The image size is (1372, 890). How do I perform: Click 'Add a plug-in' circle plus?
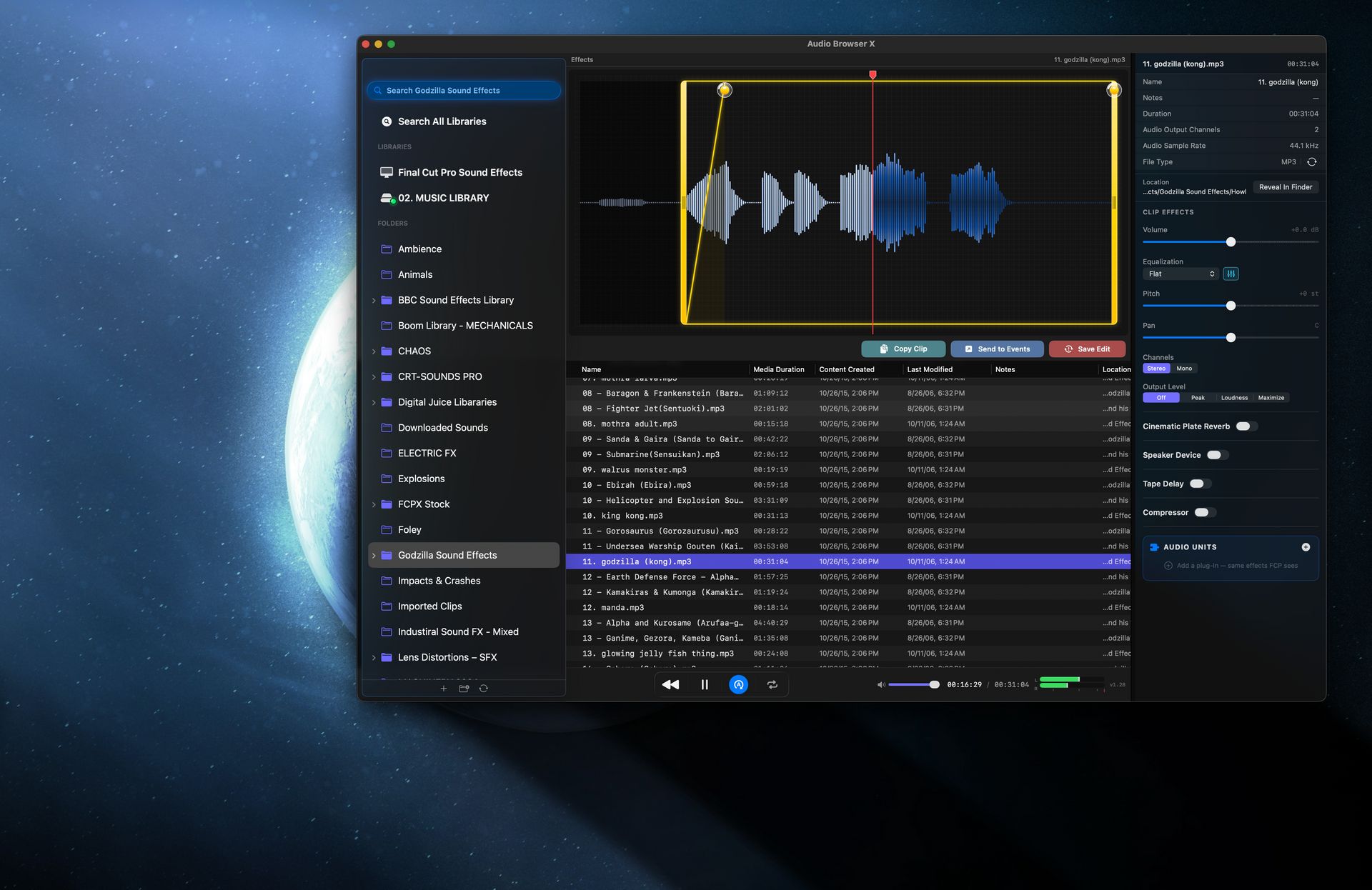pyautogui.click(x=1168, y=566)
